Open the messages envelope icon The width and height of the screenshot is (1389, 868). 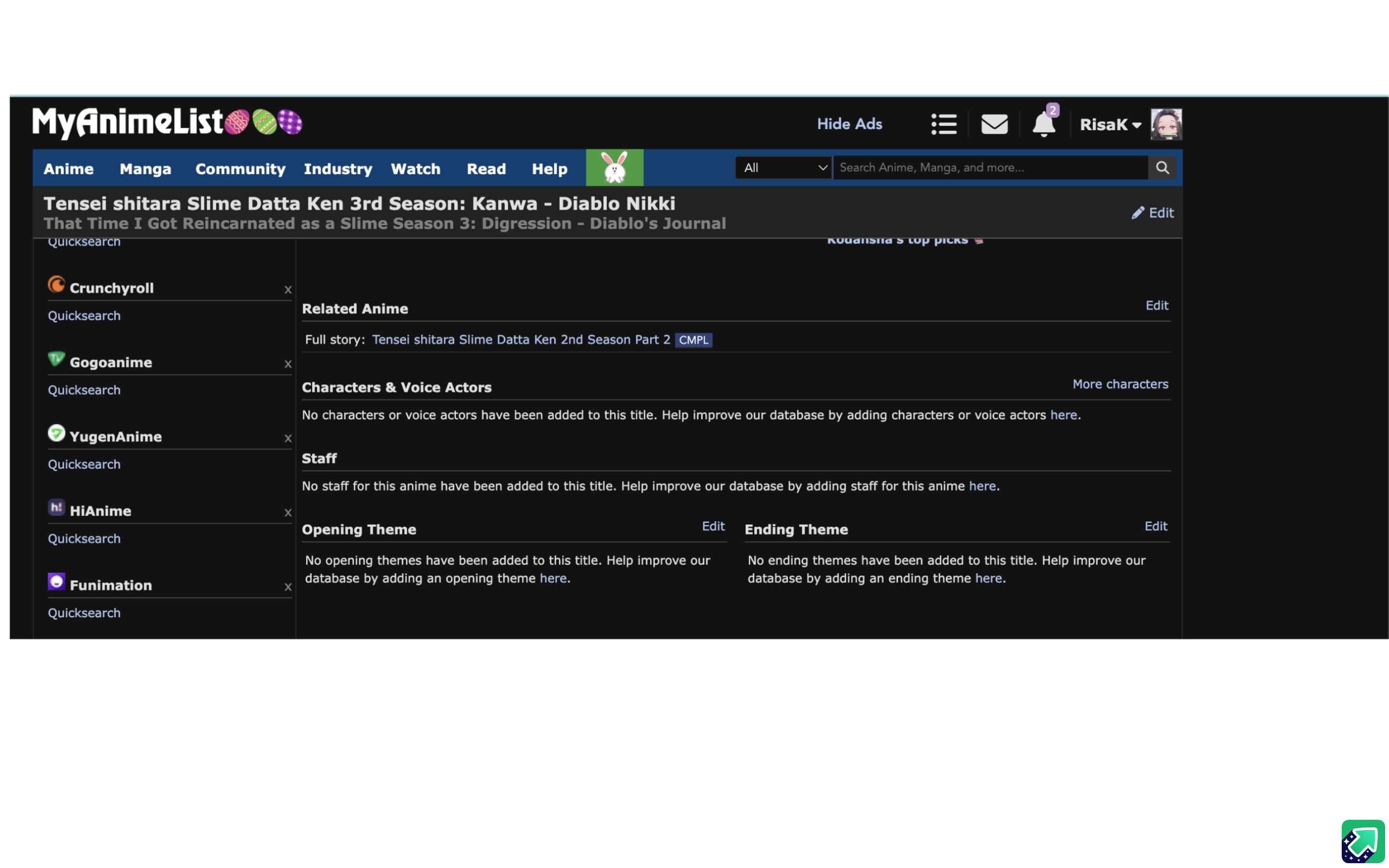click(x=994, y=124)
